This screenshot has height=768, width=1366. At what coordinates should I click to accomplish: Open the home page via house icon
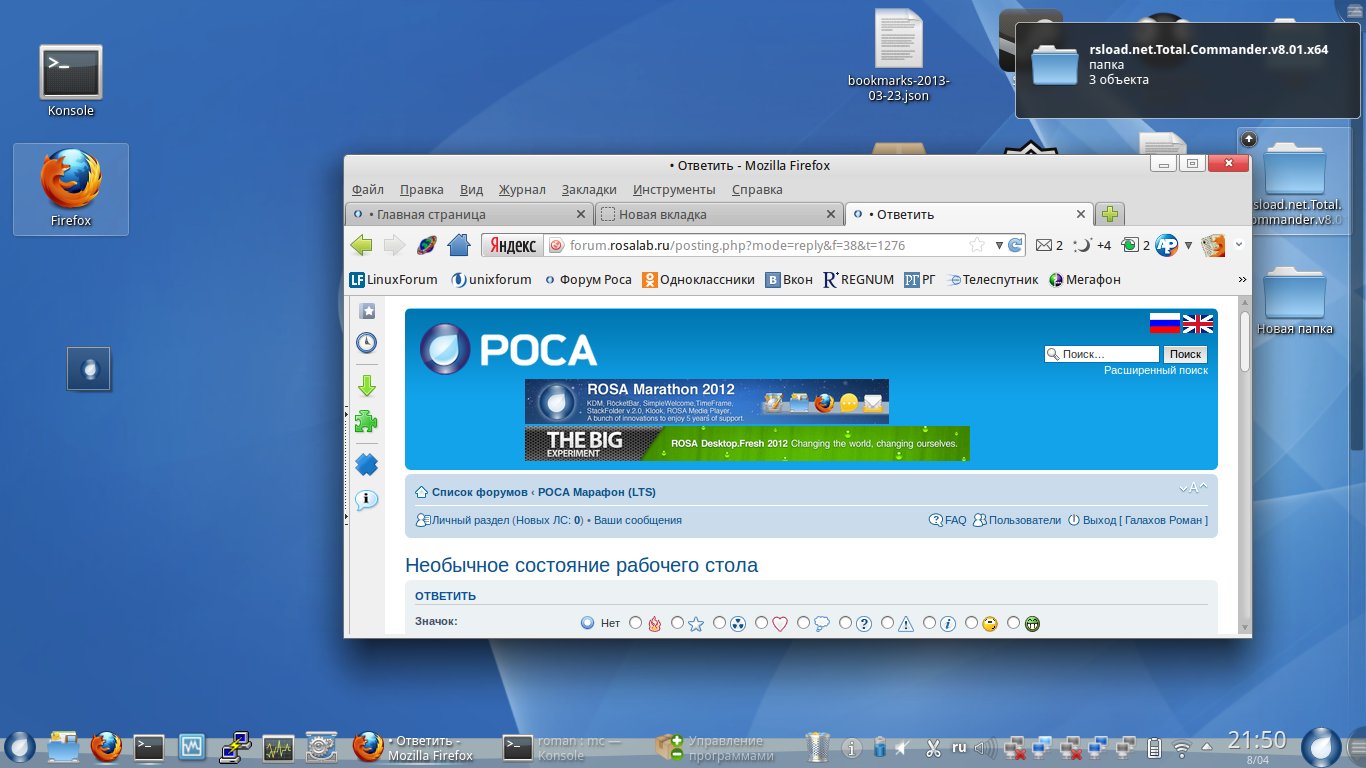coord(459,245)
